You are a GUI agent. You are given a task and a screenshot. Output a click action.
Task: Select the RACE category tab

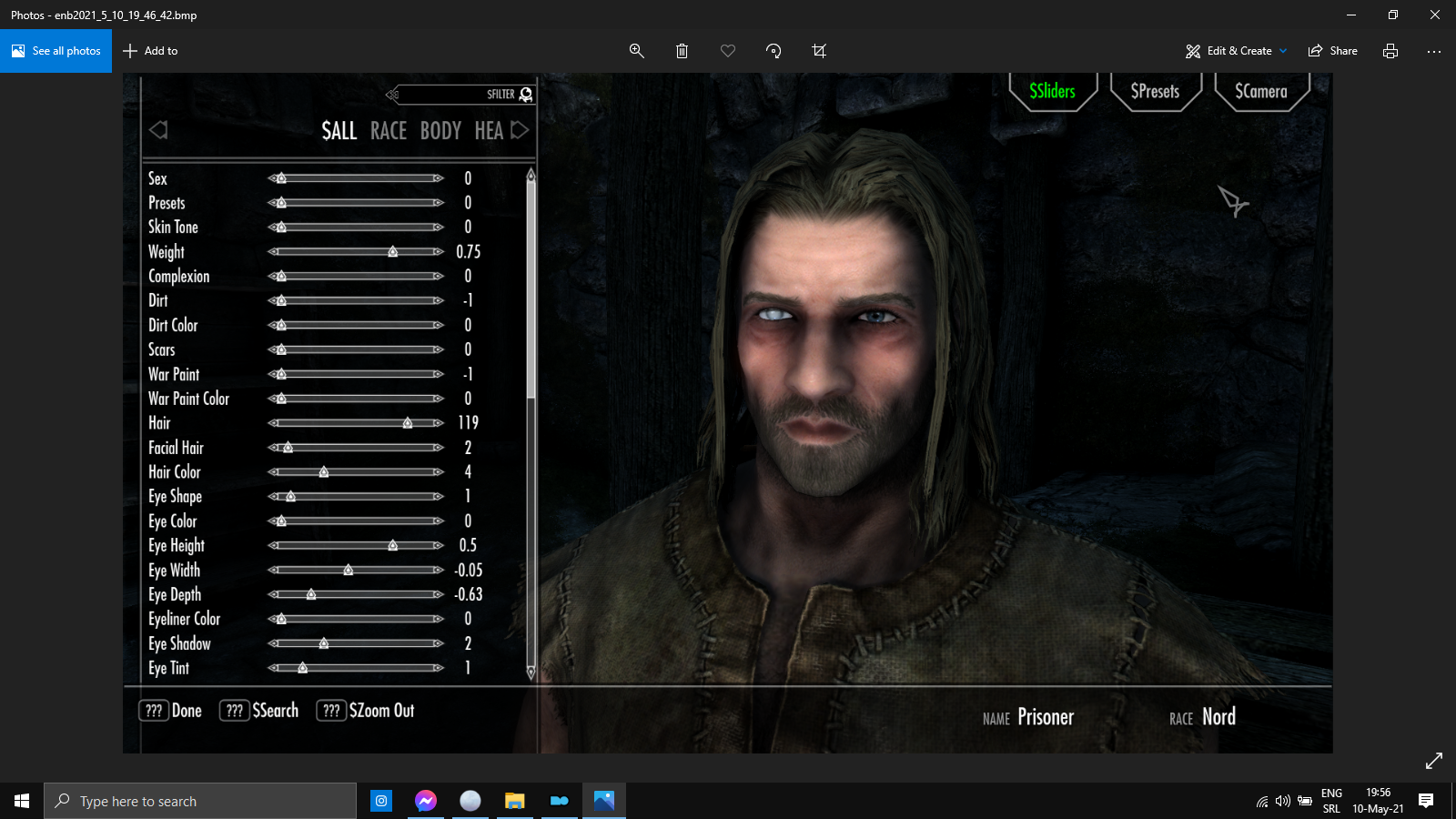[389, 131]
